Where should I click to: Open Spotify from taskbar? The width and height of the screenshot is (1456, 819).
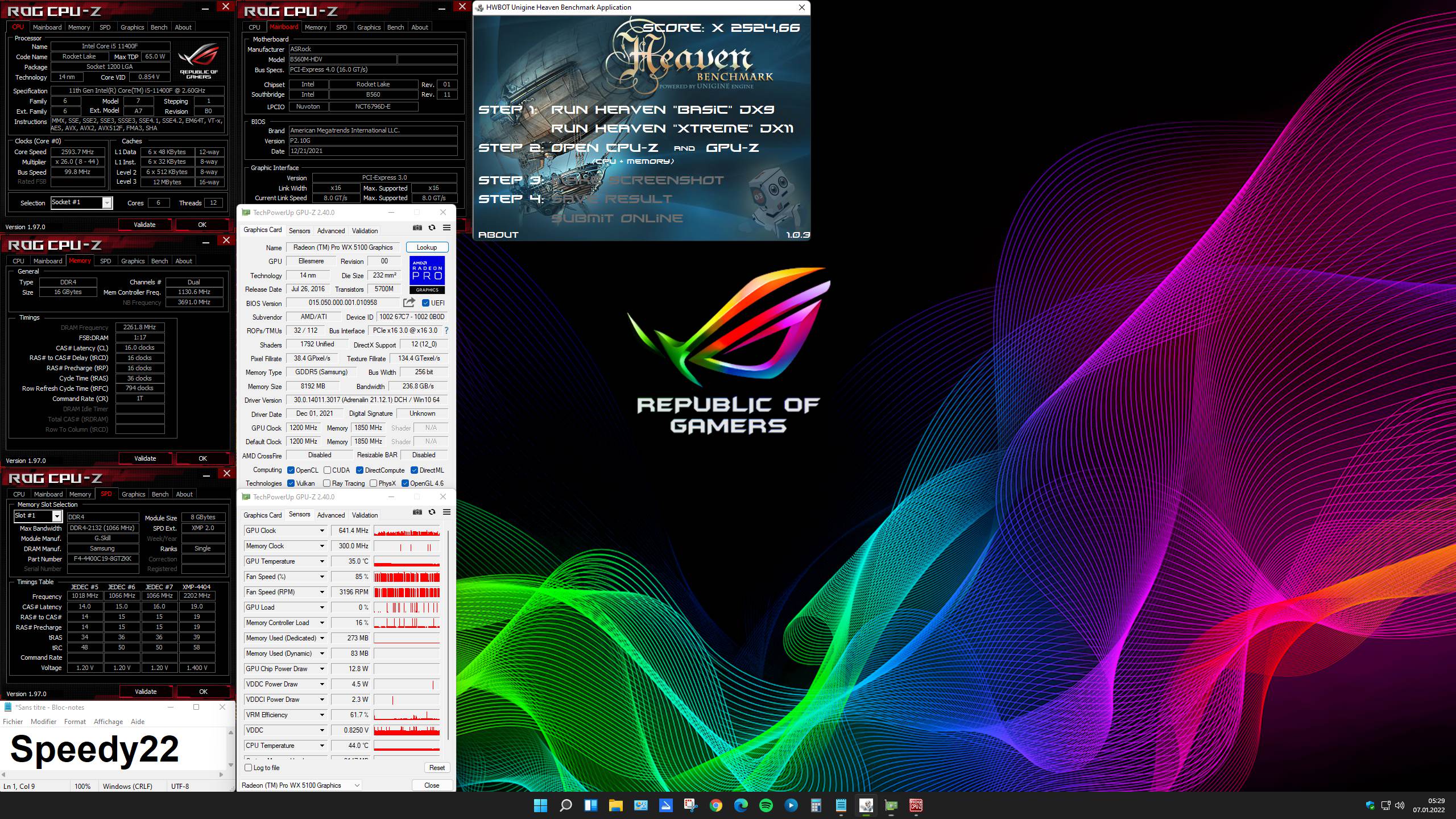point(766,805)
